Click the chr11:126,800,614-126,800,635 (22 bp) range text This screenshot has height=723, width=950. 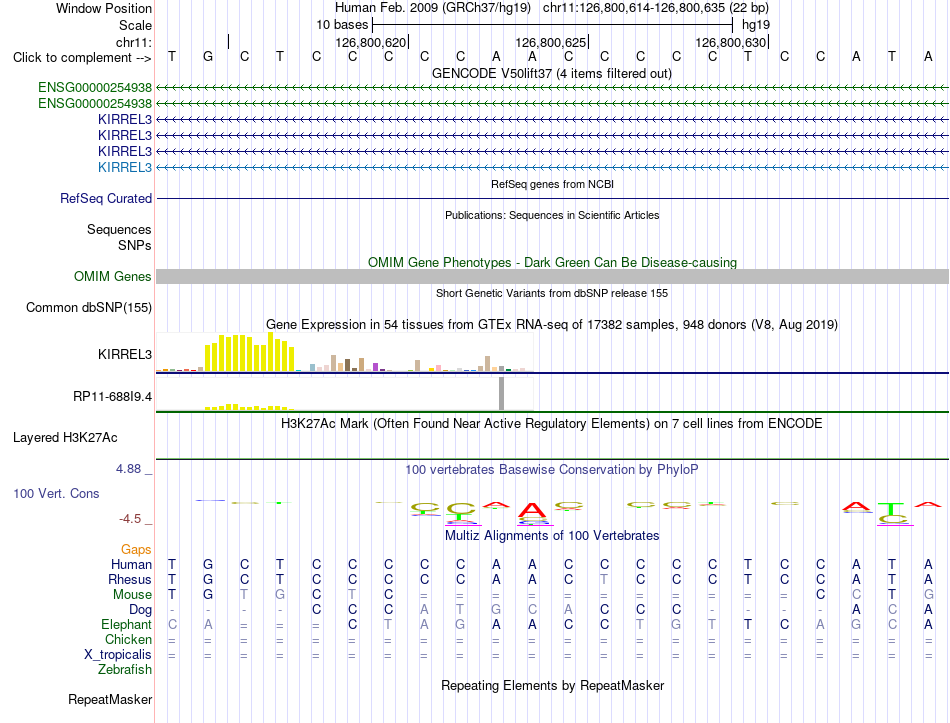click(656, 8)
